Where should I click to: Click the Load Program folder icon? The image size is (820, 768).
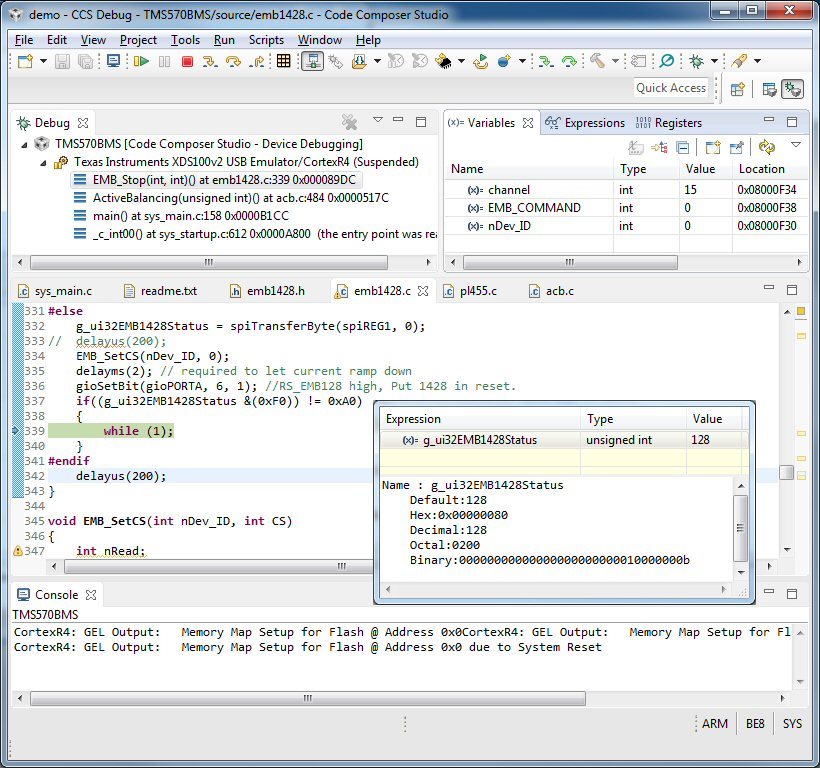click(359, 61)
